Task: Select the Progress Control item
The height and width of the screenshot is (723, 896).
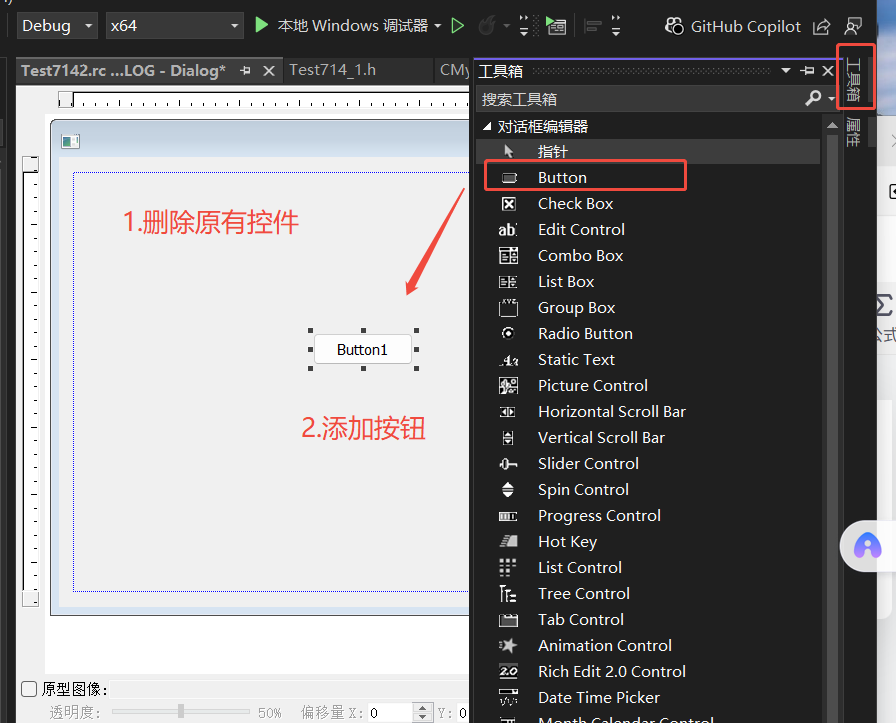Action: 647,516
